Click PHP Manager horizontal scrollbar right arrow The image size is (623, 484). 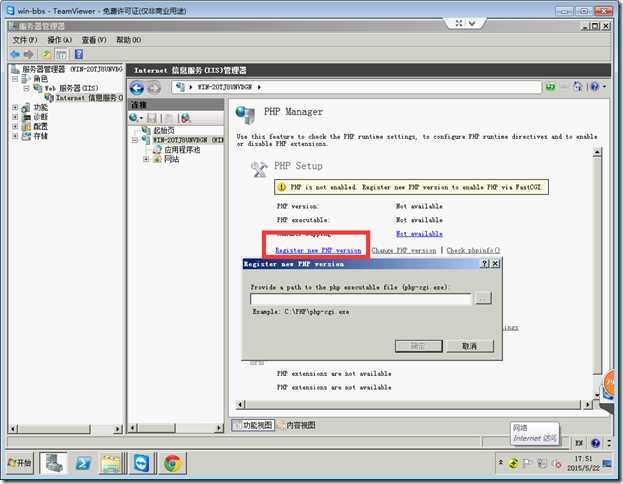(588, 405)
